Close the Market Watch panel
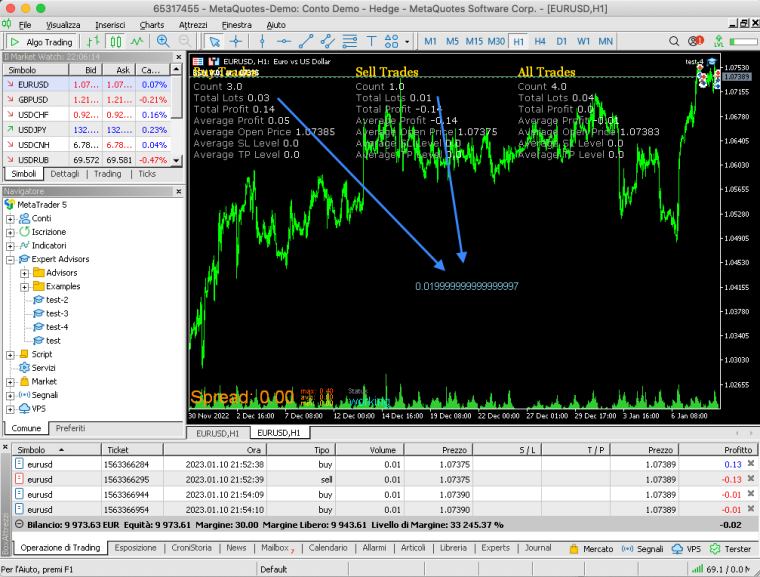The height and width of the screenshot is (577, 760). 178,57
